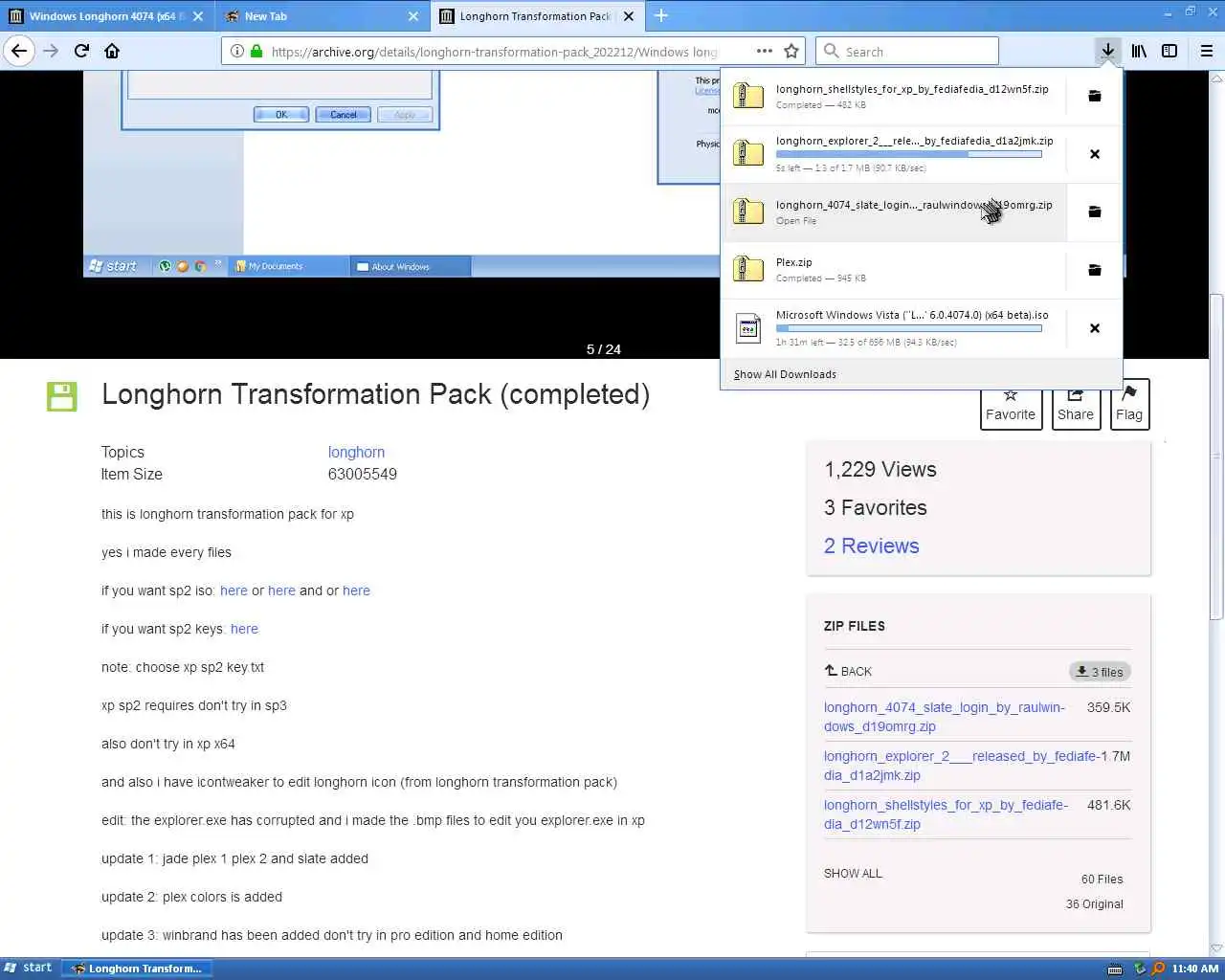Screen dimensions: 1225x980
Task: Close the Windows Longhorn 4074 tab
Action: (198, 16)
